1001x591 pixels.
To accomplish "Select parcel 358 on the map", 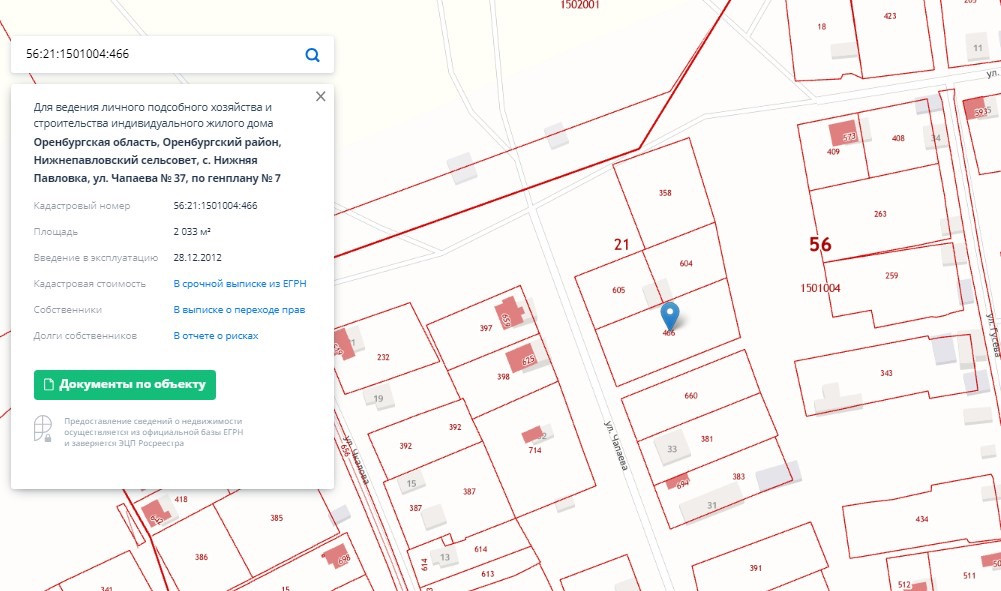I will coord(664,193).
